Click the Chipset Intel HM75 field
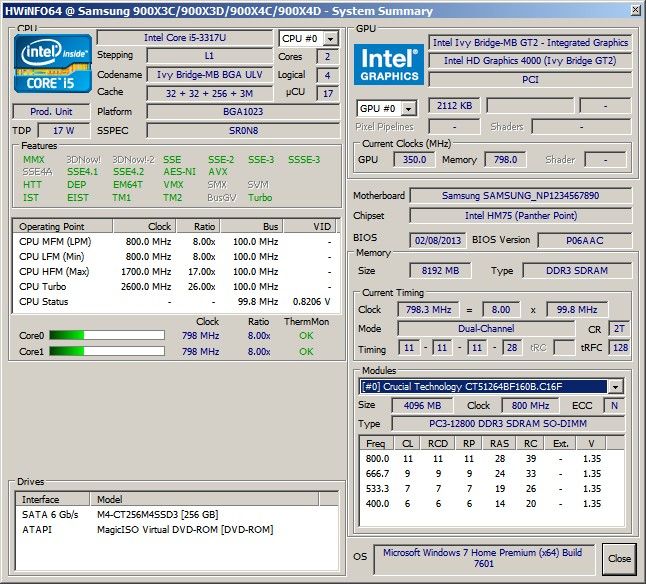Screen dimensions: 646x584 [x=520, y=216]
